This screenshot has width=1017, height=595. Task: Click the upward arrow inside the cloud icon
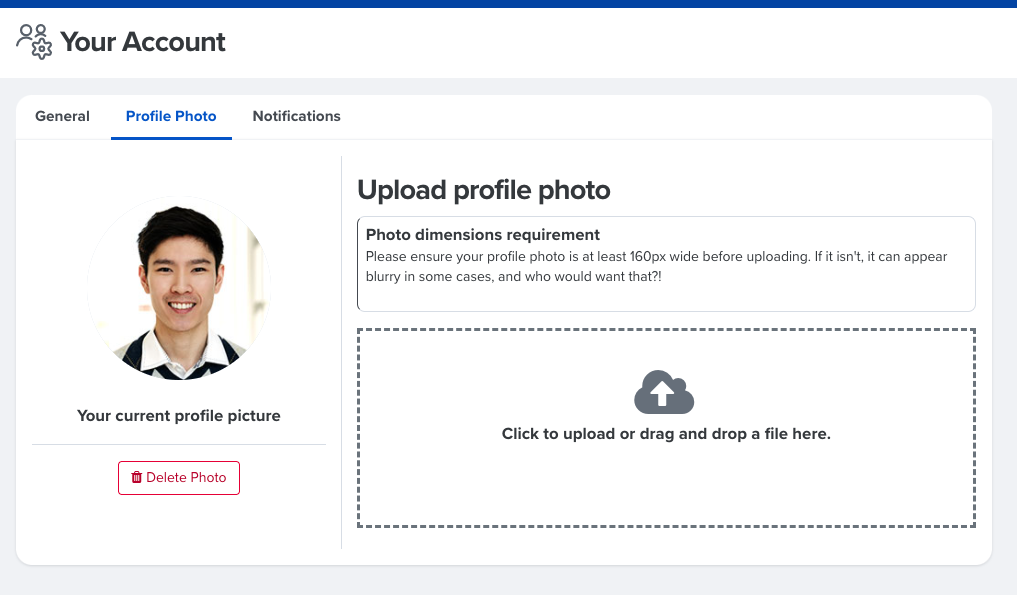click(664, 394)
